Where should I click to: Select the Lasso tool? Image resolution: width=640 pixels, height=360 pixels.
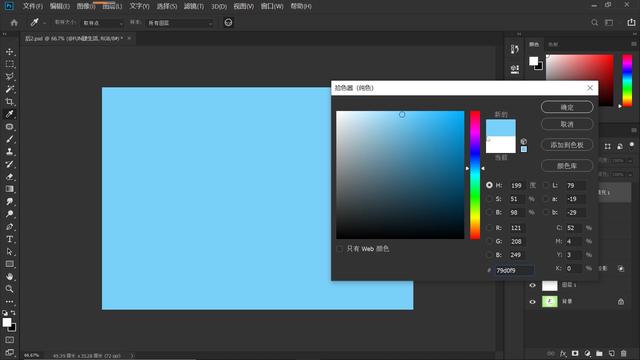pos(9,77)
